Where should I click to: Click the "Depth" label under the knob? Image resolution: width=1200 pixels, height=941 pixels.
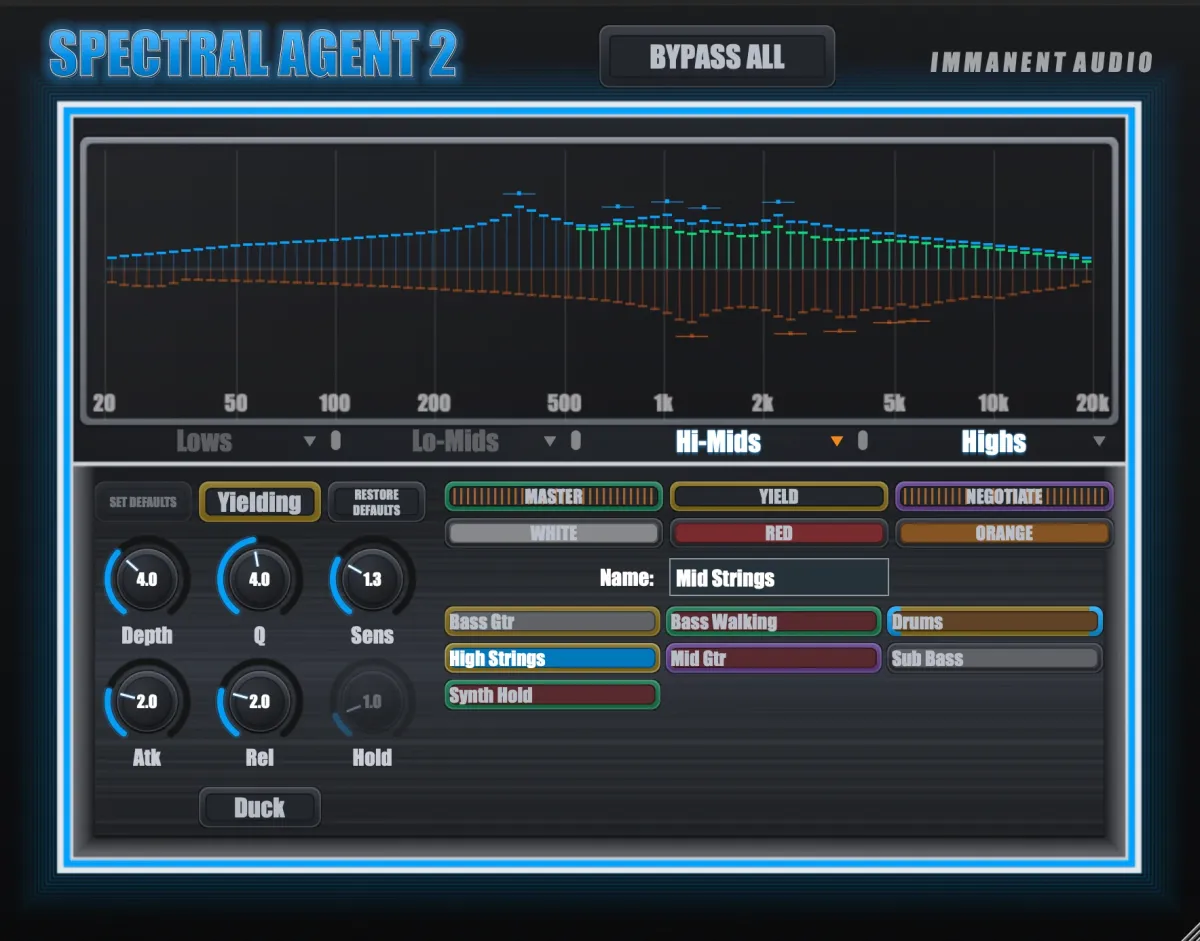coord(147,636)
